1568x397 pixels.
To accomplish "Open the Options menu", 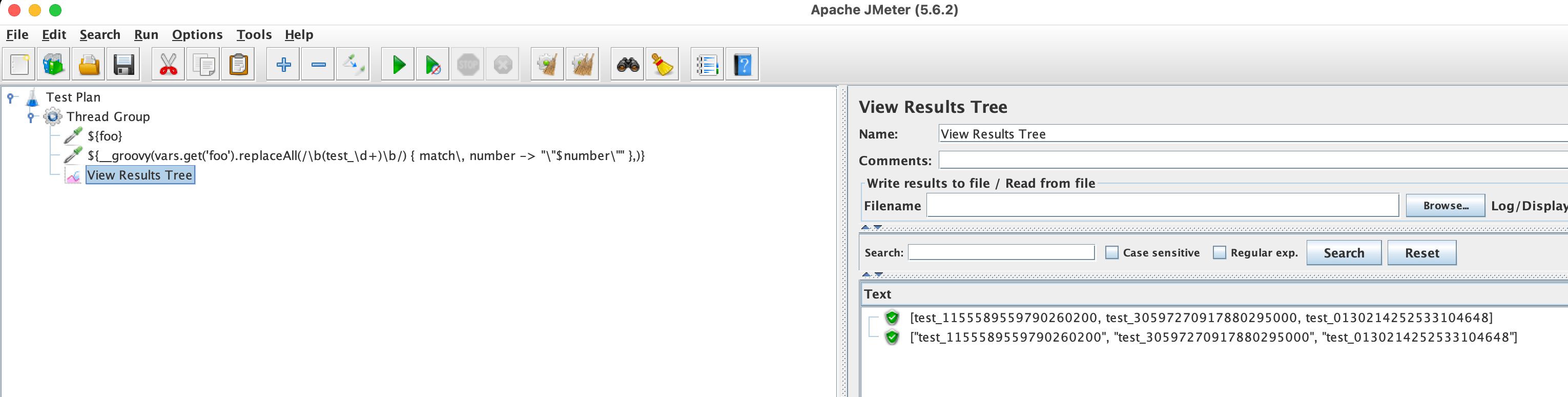I will pyautogui.click(x=197, y=35).
